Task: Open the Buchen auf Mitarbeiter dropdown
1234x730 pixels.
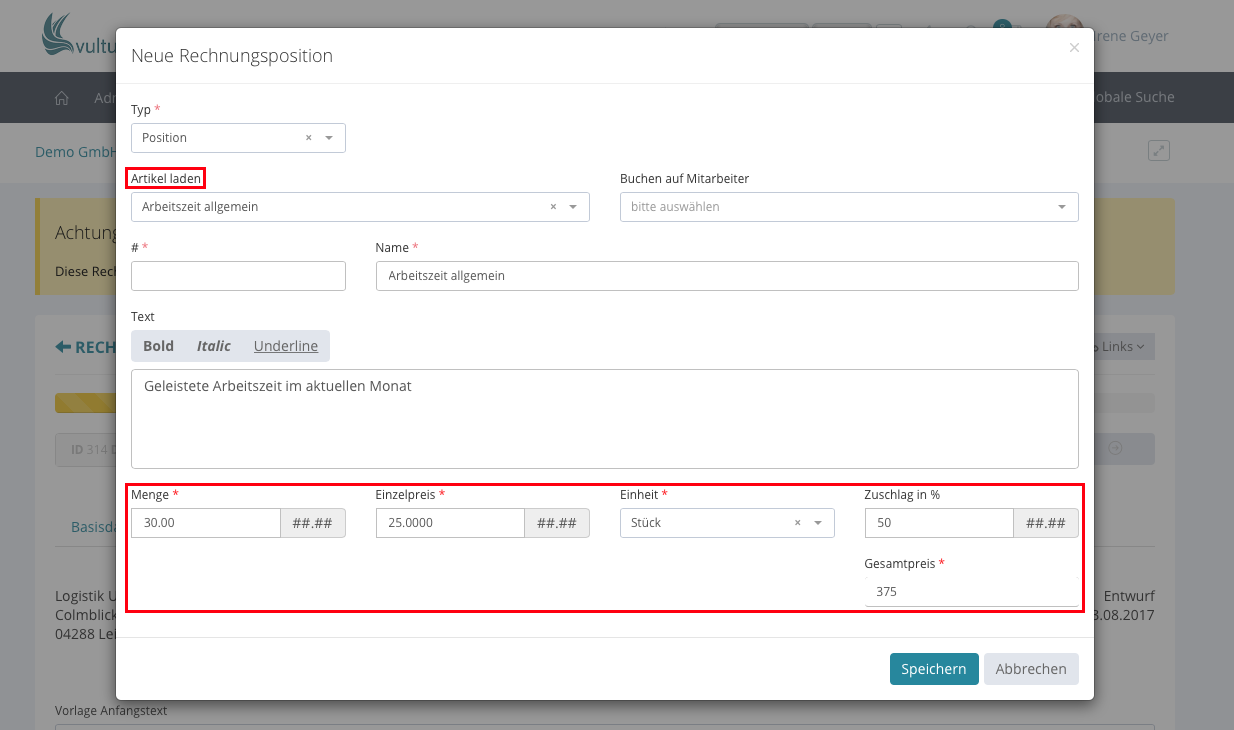Action: click(x=1061, y=207)
